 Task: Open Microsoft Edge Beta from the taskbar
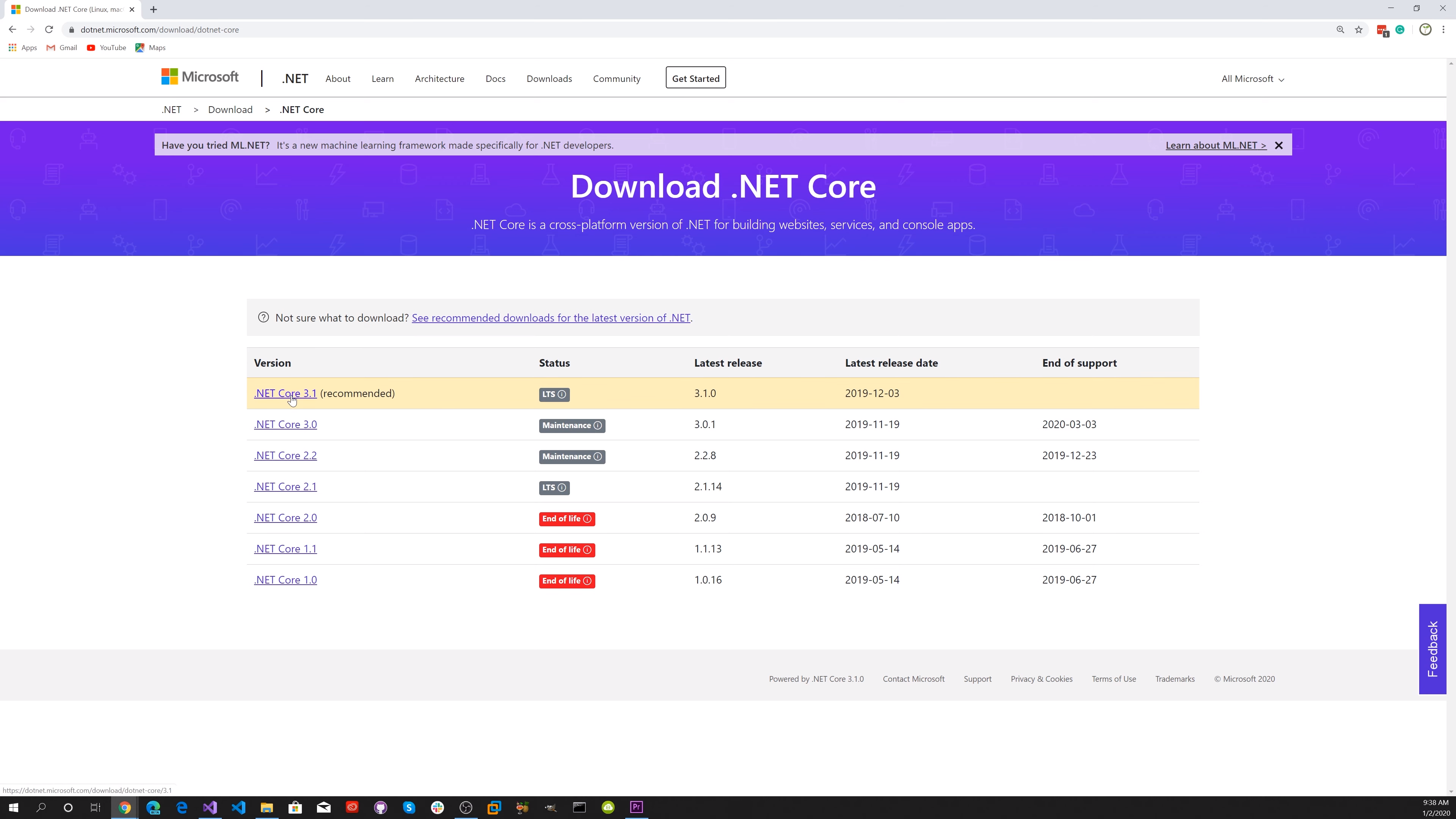pyautogui.click(x=153, y=807)
